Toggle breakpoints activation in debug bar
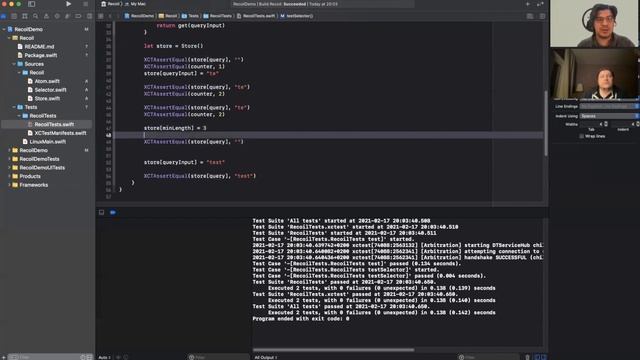640x360 pixels. (x=113, y=212)
